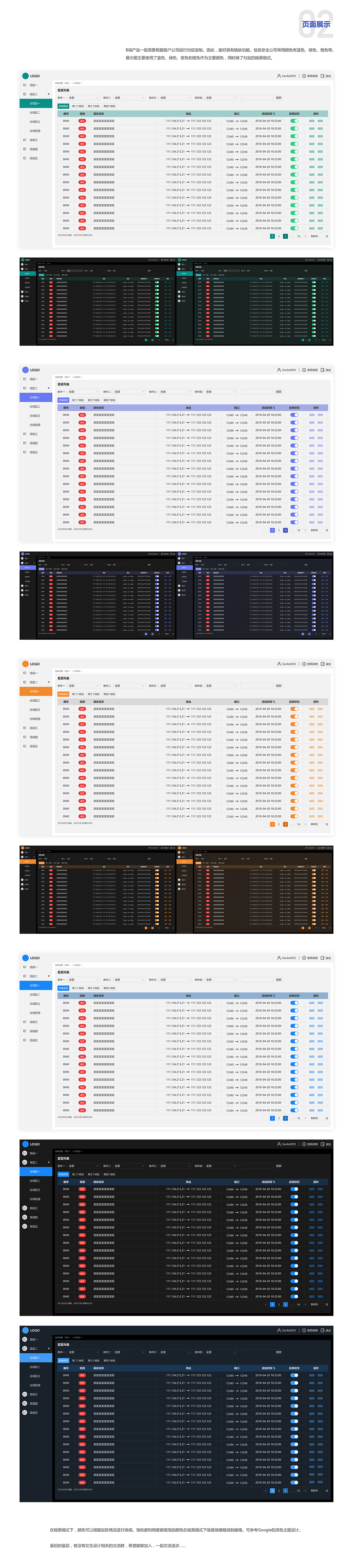
Task: Click the 搜索 button in the teal light mockup
Action: [279, 98]
